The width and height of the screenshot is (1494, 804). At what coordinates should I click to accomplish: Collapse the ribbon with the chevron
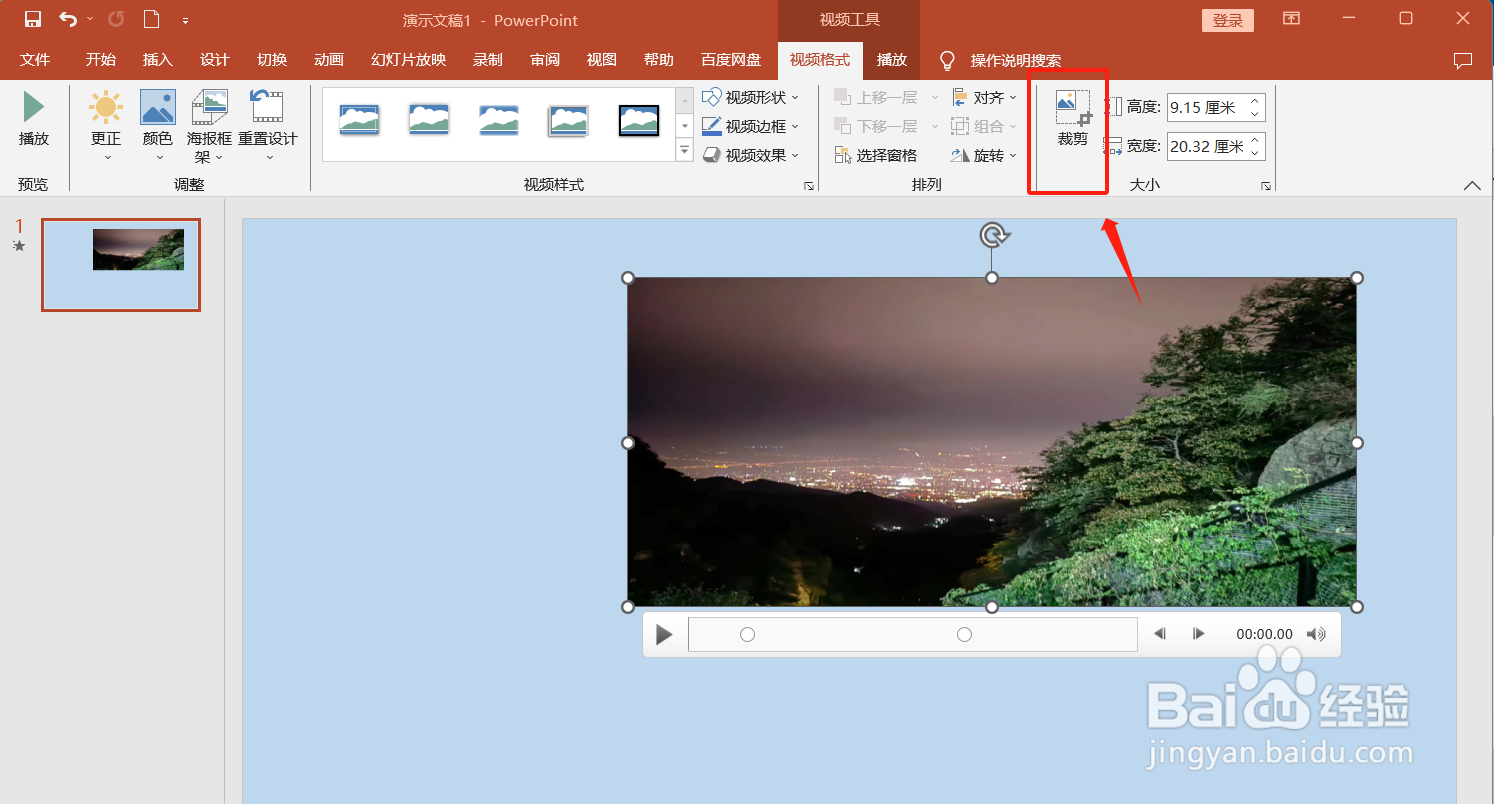tap(1471, 186)
